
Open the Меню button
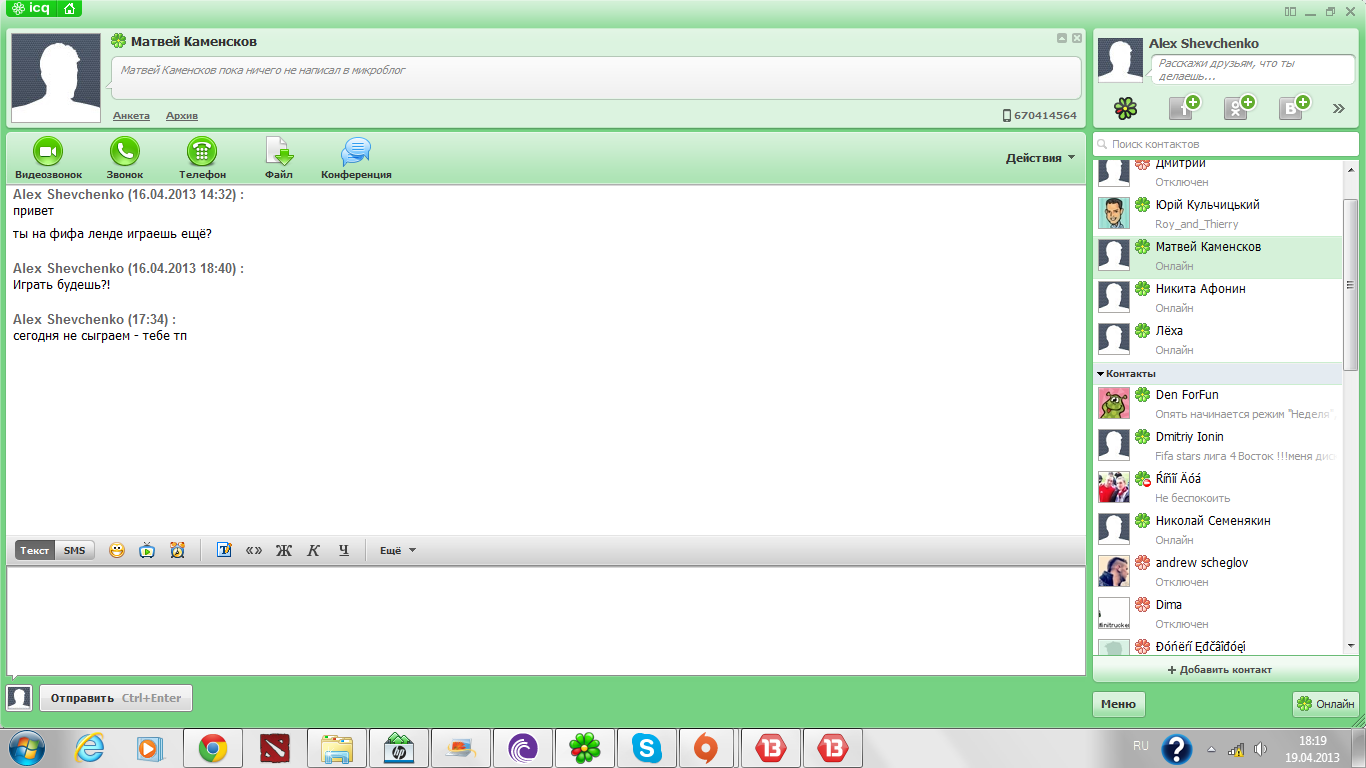1118,704
